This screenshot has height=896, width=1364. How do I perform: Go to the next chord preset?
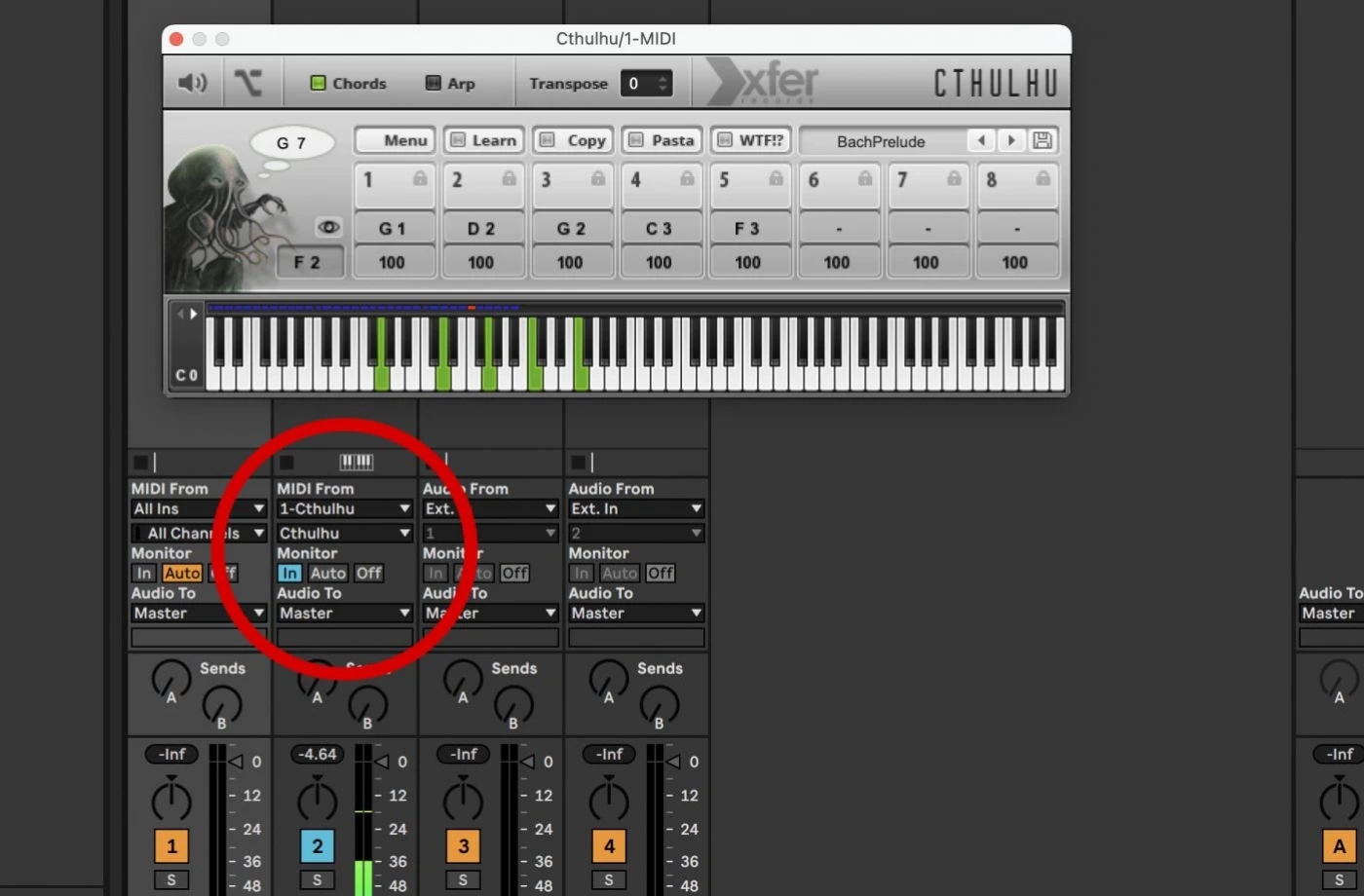[x=1011, y=140]
